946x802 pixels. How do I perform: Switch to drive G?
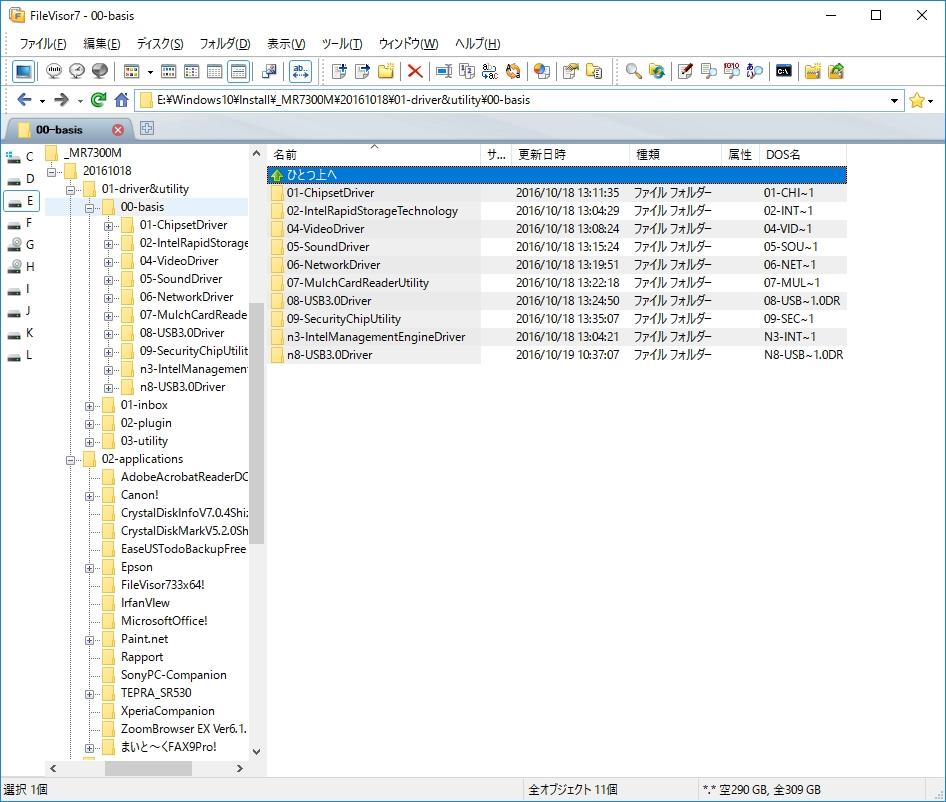click(21, 245)
